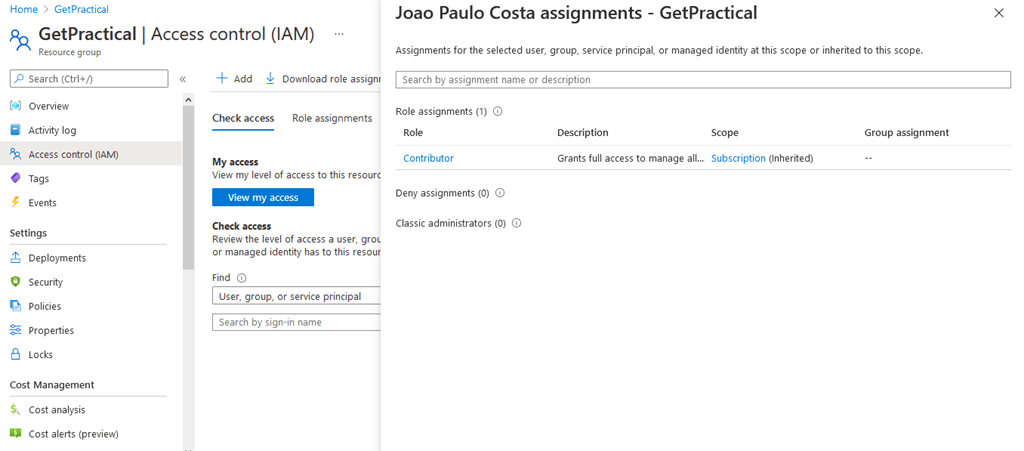Click the purple Tags icon
1024x451 pixels.
coord(16,178)
